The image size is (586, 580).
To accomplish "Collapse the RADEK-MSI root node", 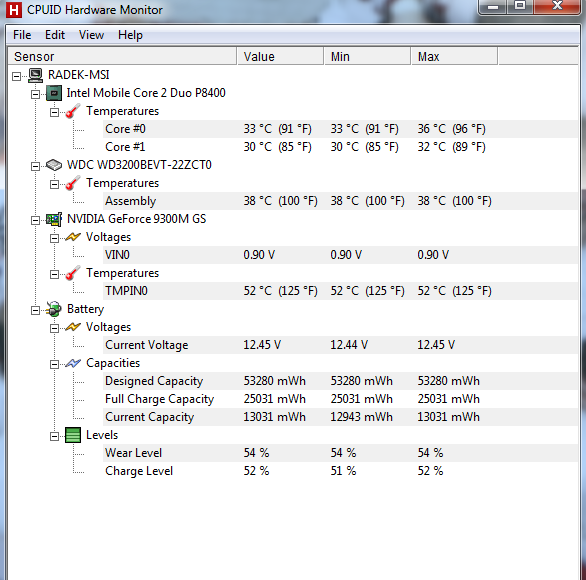I will (16, 77).
